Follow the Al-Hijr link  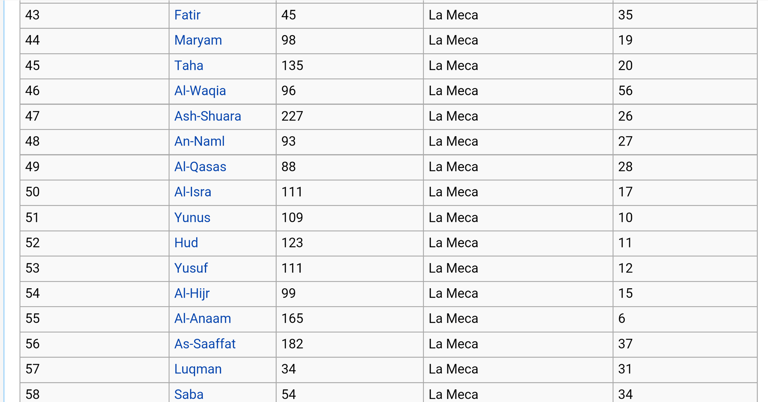coord(192,293)
